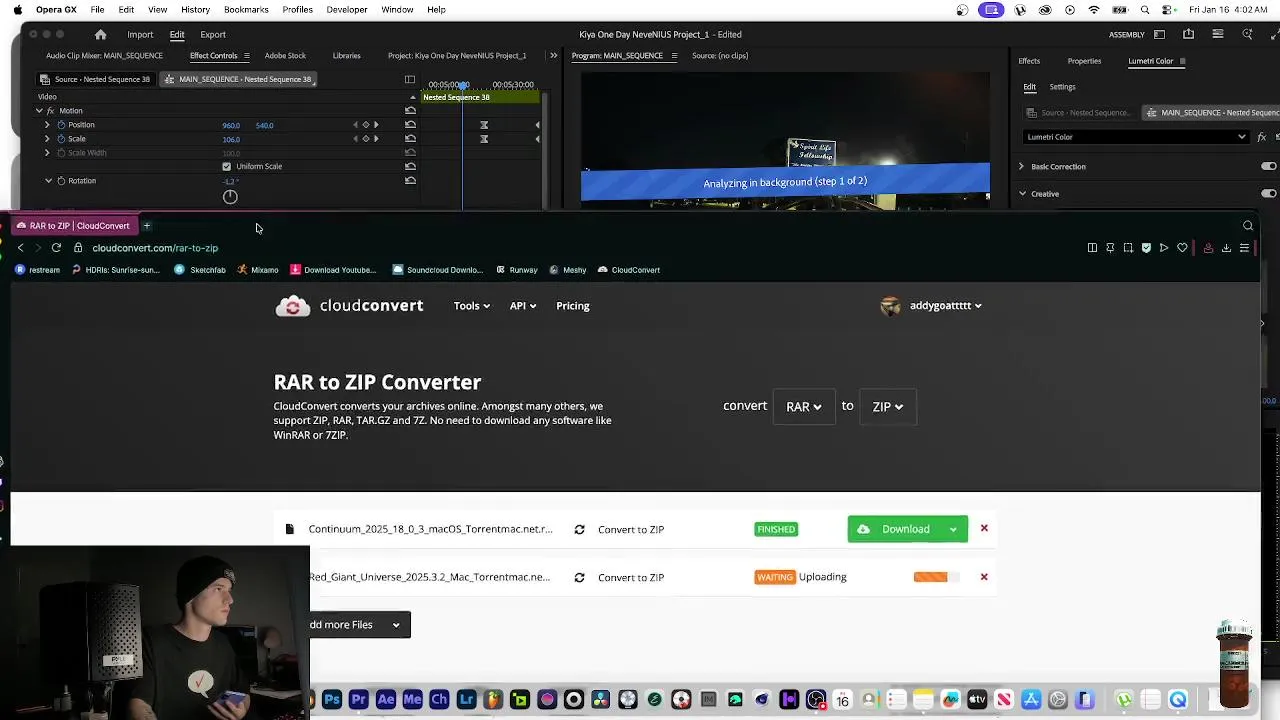Reset the Position parameter in Effect Controls

coord(410,125)
